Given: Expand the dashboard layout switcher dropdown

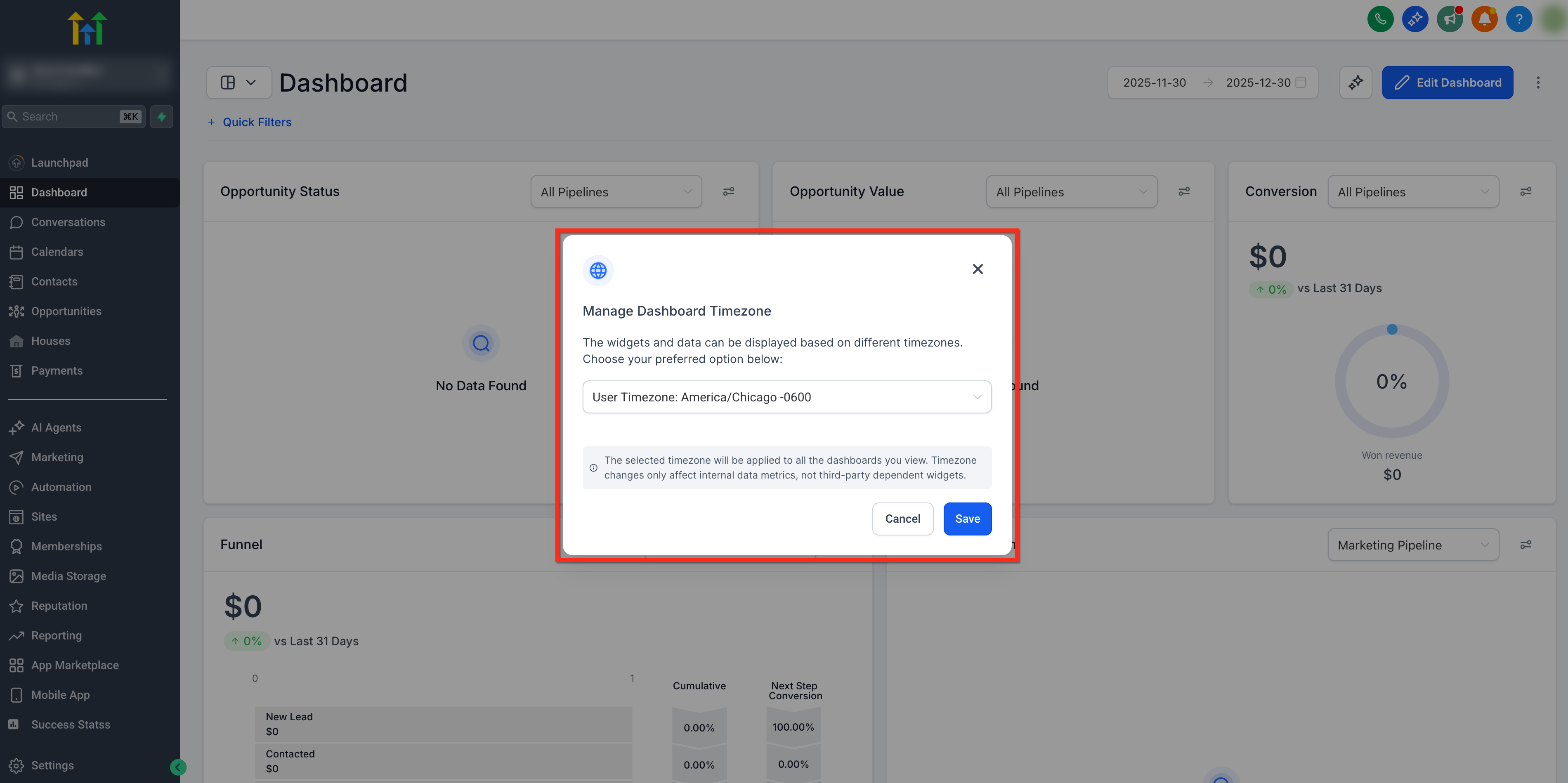Looking at the screenshot, I should 239,83.
